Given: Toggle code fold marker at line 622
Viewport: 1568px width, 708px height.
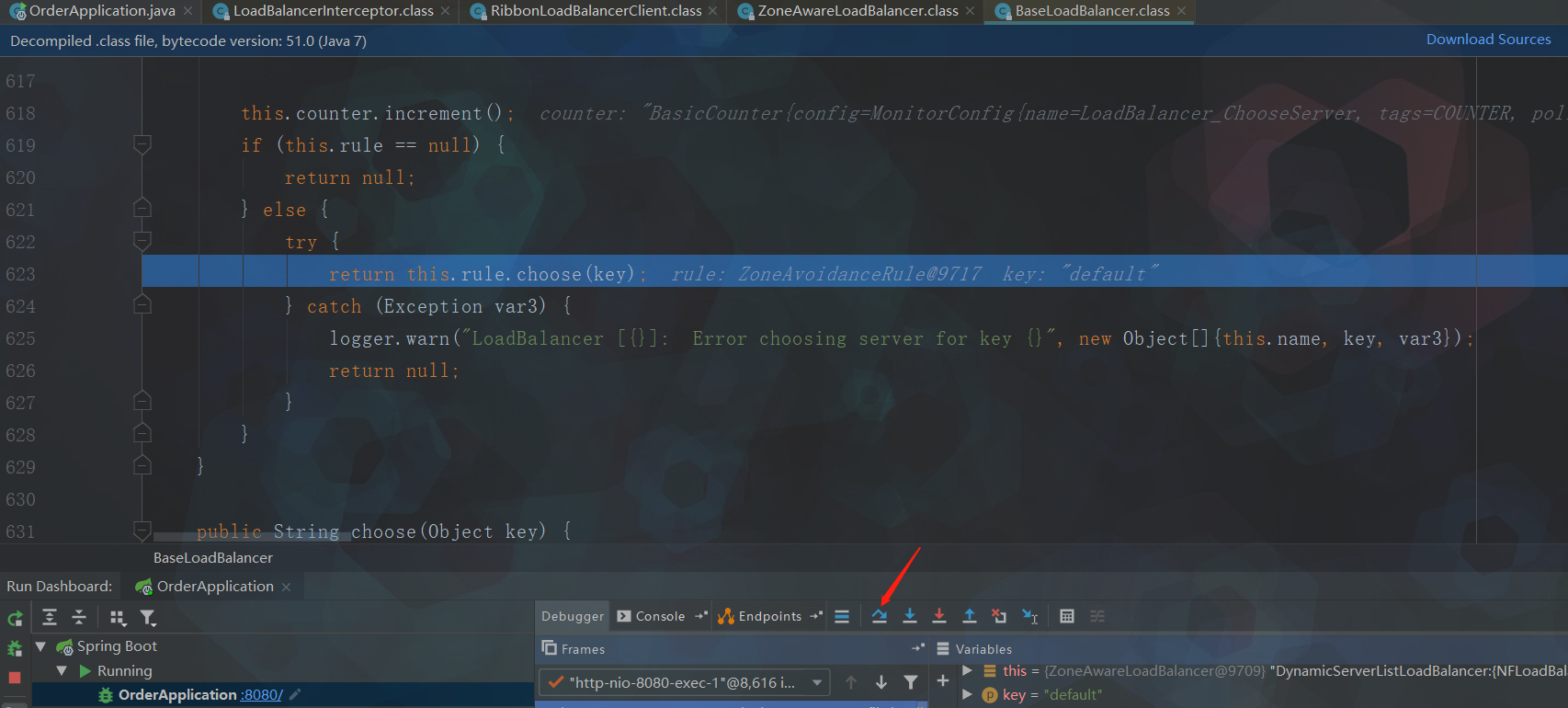Looking at the screenshot, I should click(x=142, y=241).
